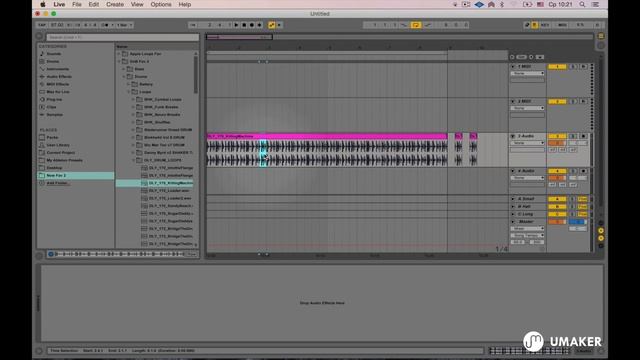Select the Audio Effects category
640x360 pixels.
click(x=59, y=76)
